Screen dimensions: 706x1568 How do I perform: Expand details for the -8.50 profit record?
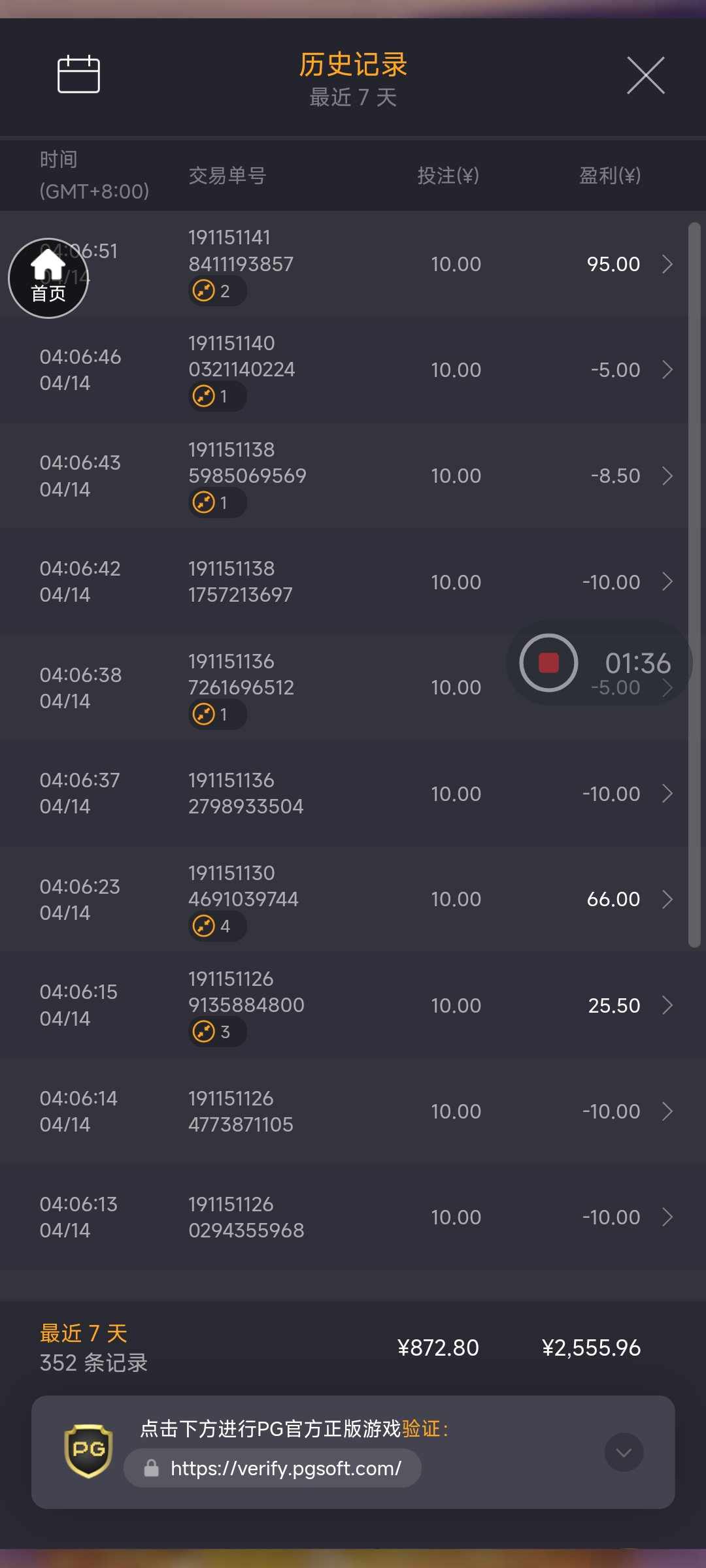[x=667, y=476]
